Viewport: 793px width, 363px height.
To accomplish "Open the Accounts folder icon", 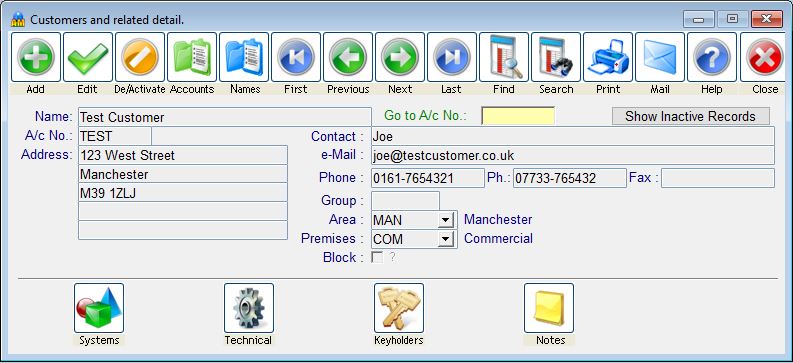I will tap(192, 57).
